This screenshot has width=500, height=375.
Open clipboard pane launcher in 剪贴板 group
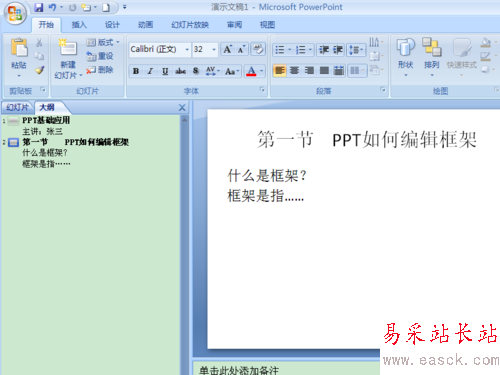(42, 89)
